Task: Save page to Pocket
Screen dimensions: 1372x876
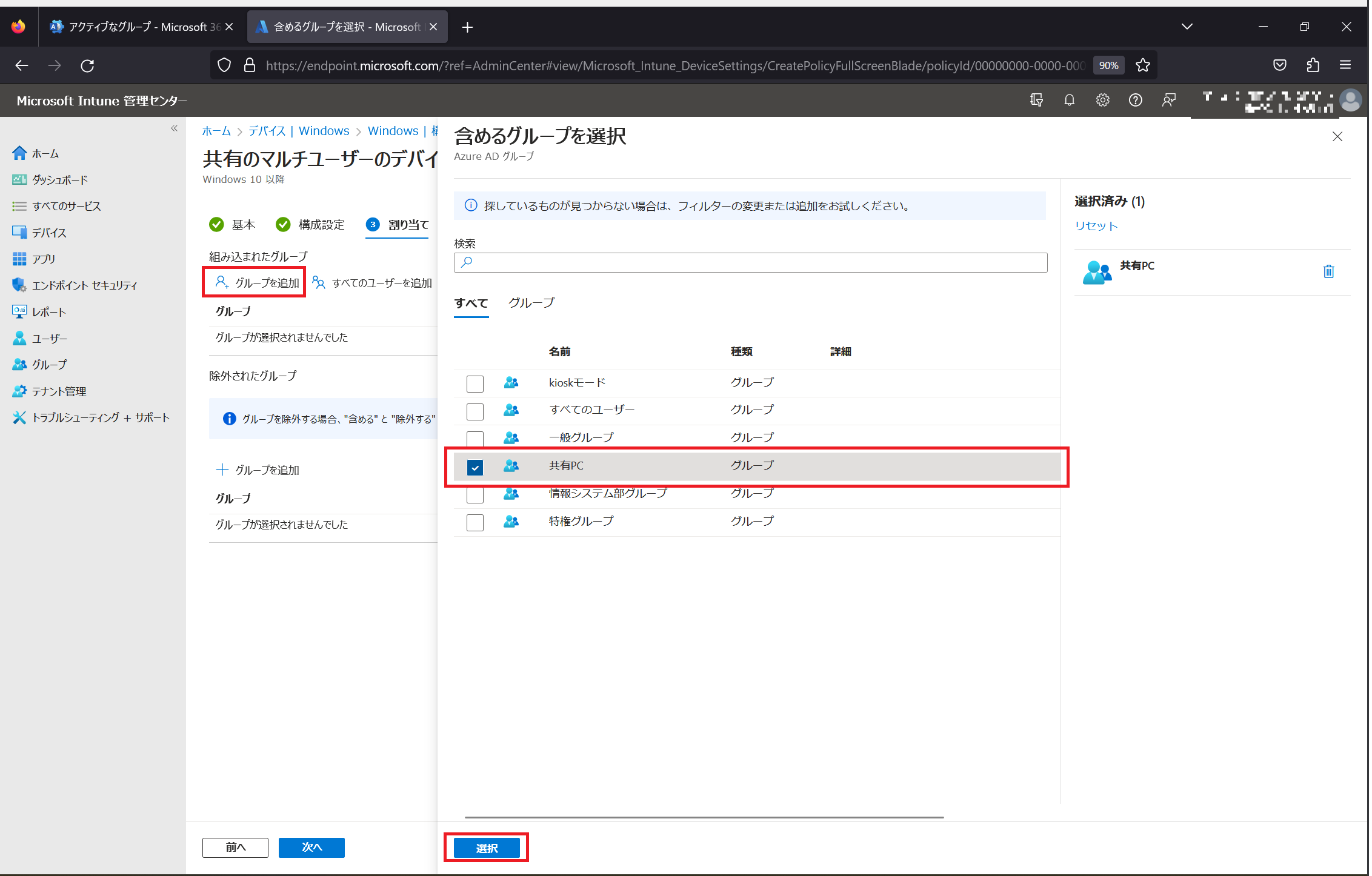Action: pos(1280,65)
